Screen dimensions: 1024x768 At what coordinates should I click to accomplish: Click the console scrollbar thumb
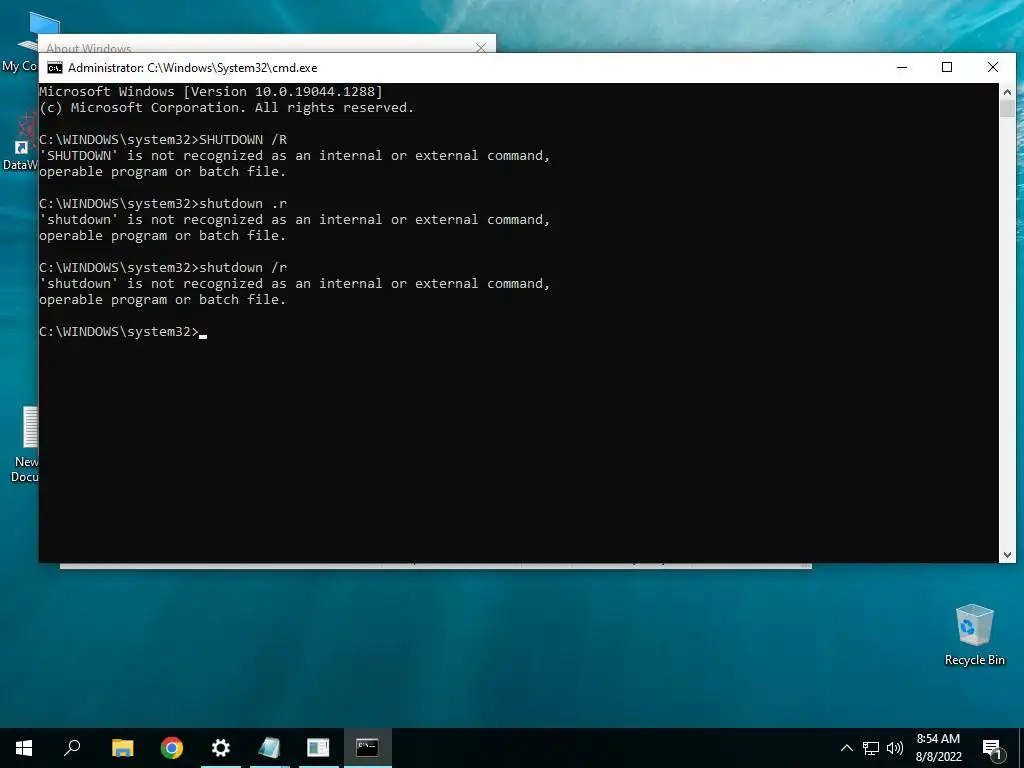coord(1007,109)
